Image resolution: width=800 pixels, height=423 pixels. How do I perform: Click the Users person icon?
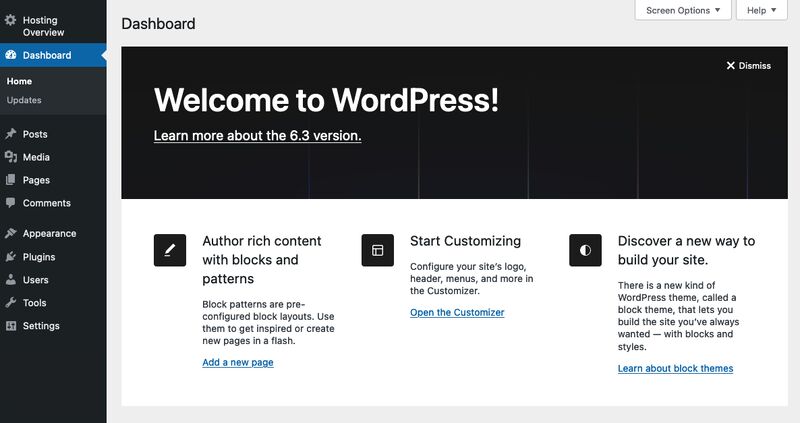click(x=10, y=280)
